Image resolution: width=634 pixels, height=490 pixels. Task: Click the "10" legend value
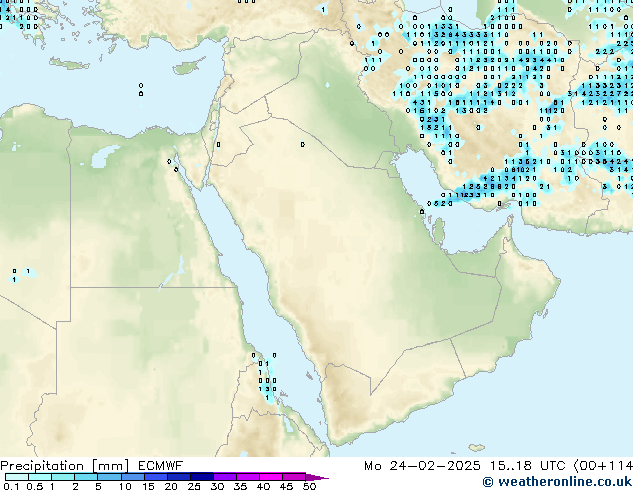point(125,486)
